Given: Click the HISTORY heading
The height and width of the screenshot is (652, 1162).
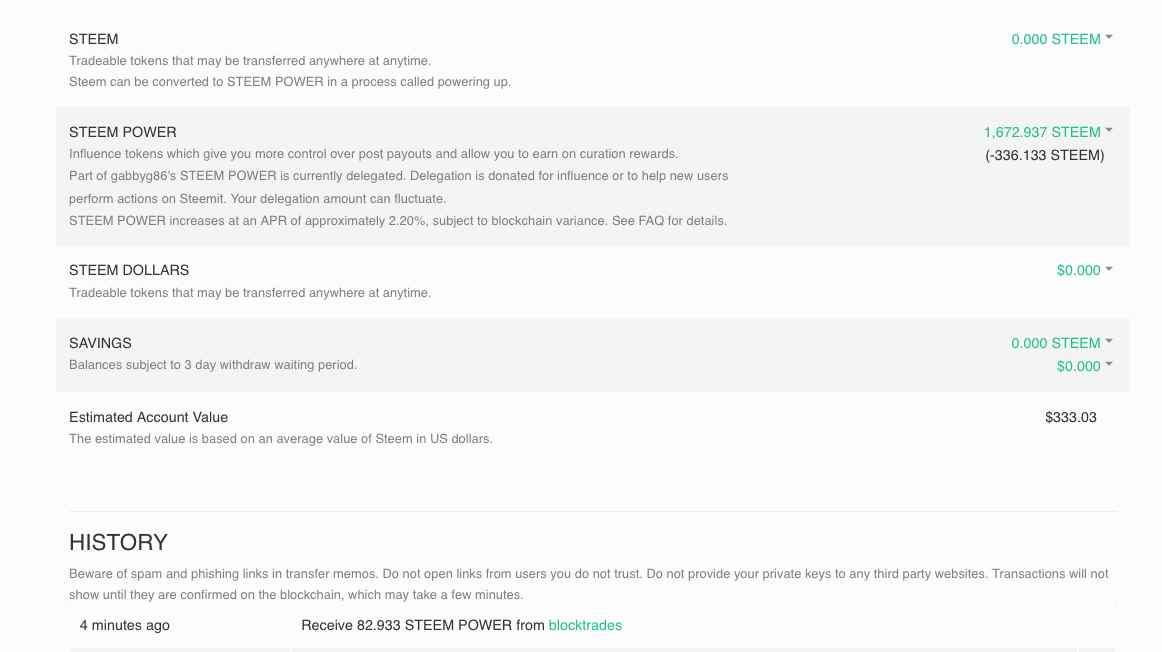Looking at the screenshot, I should [x=118, y=542].
